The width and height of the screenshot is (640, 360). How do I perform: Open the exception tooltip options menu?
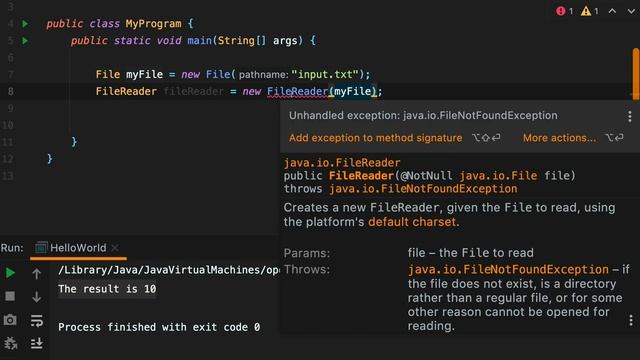[x=630, y=116]
